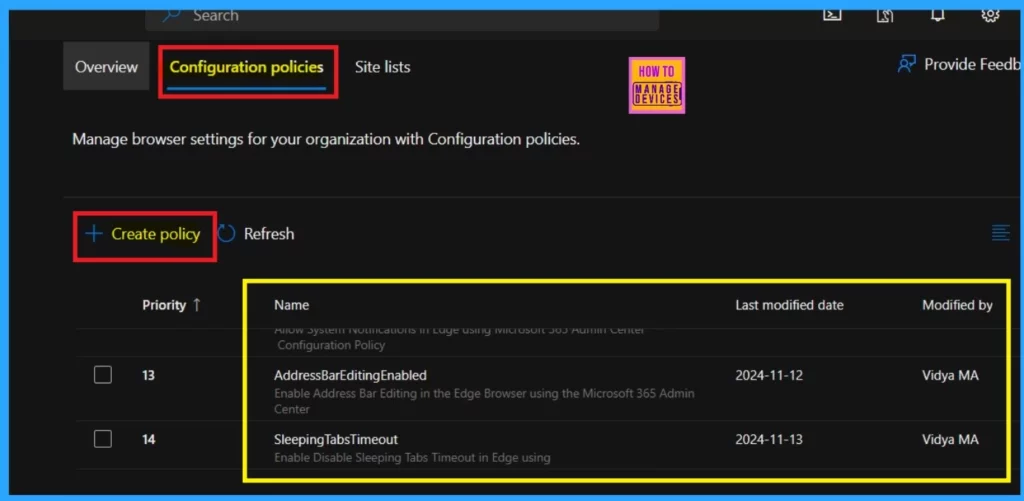This screenshot has width=1024, height=501.
Task: Click the search magnifier icon
Action: point(171,14)
